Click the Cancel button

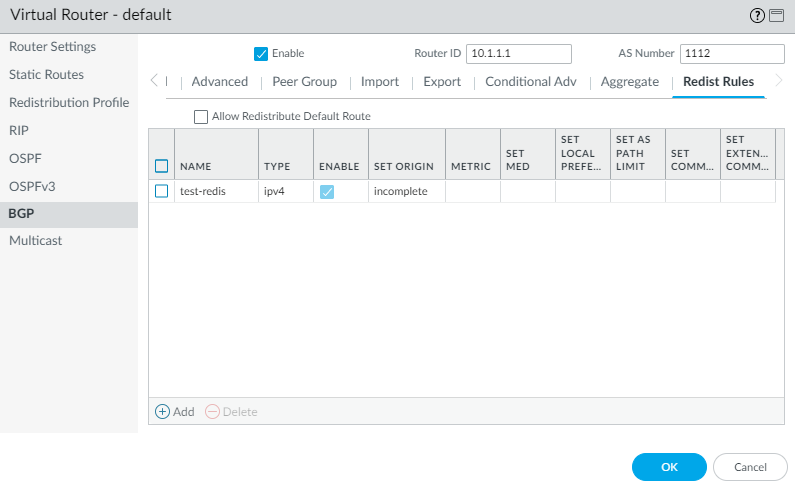[750, 467]
